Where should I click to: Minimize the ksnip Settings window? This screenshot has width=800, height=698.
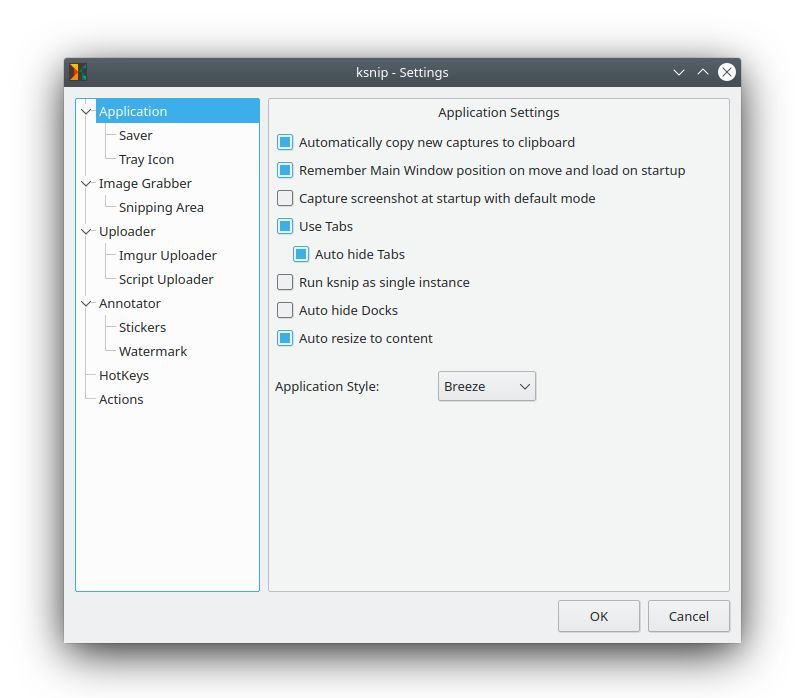coord(679,72)
